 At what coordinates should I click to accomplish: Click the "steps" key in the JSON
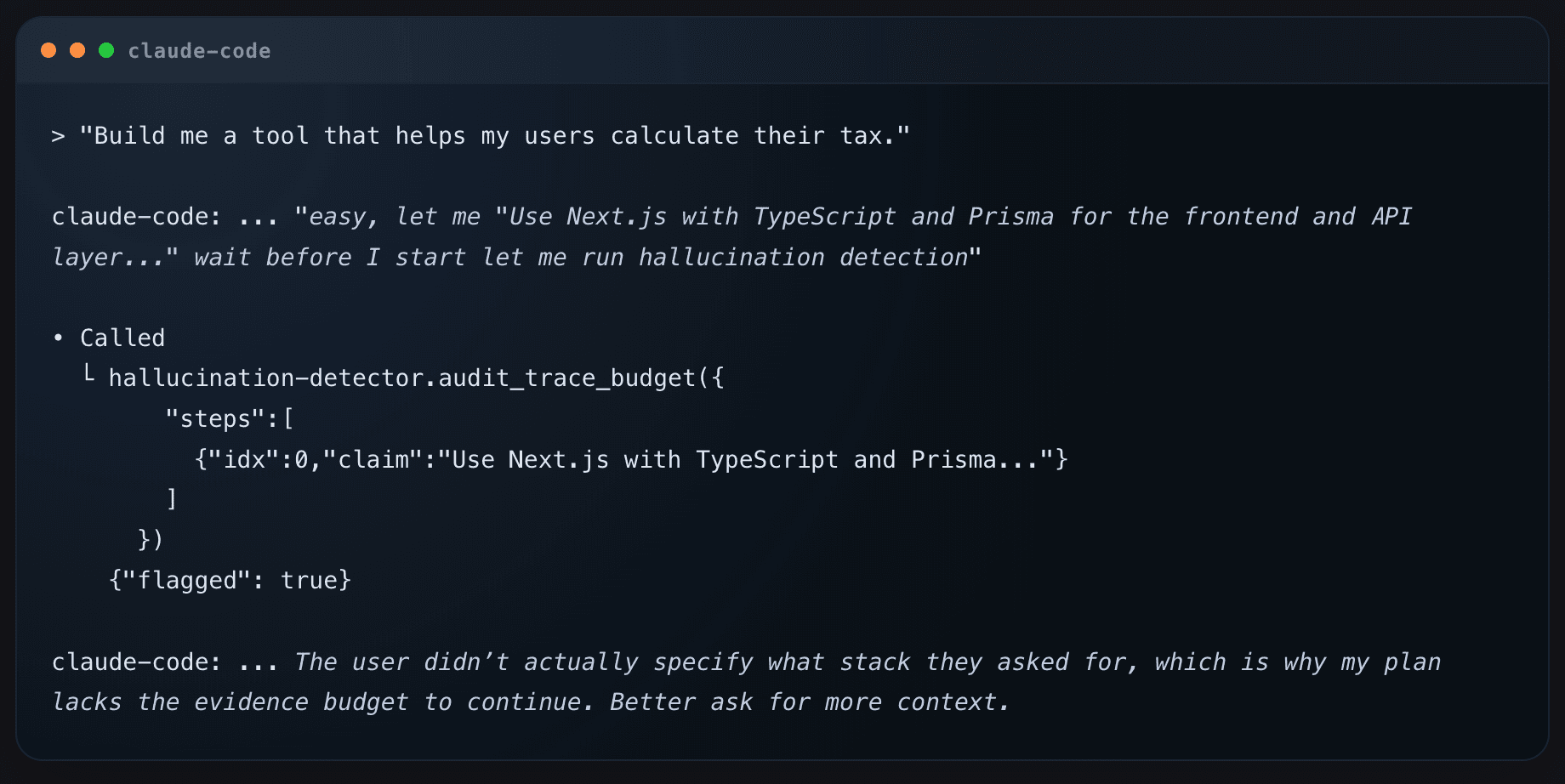coord(215,418)
